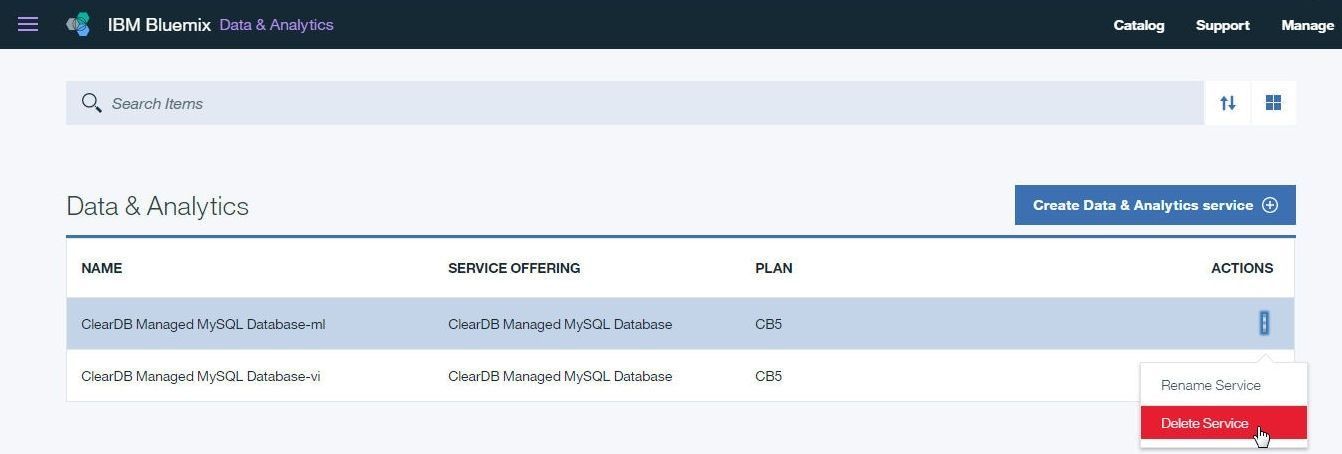Viewport: 1342px width, 454px height.
Task: Click the NAME column header
Action: point(101,268)
